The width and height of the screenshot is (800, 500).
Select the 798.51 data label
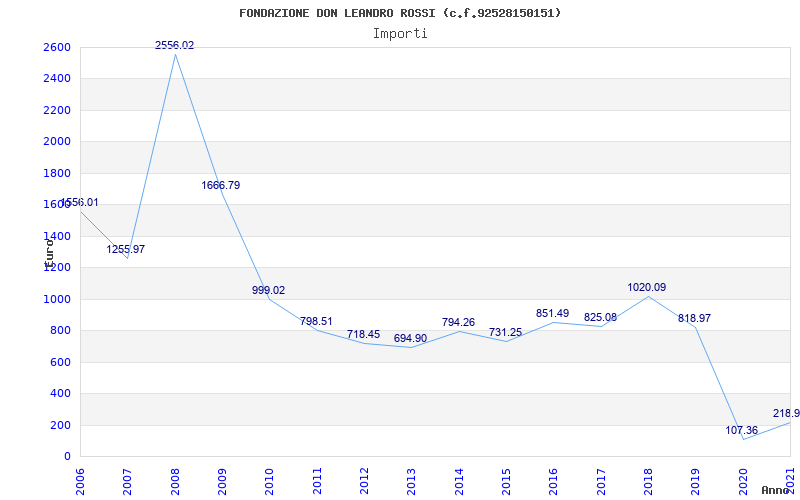(316, 321)
